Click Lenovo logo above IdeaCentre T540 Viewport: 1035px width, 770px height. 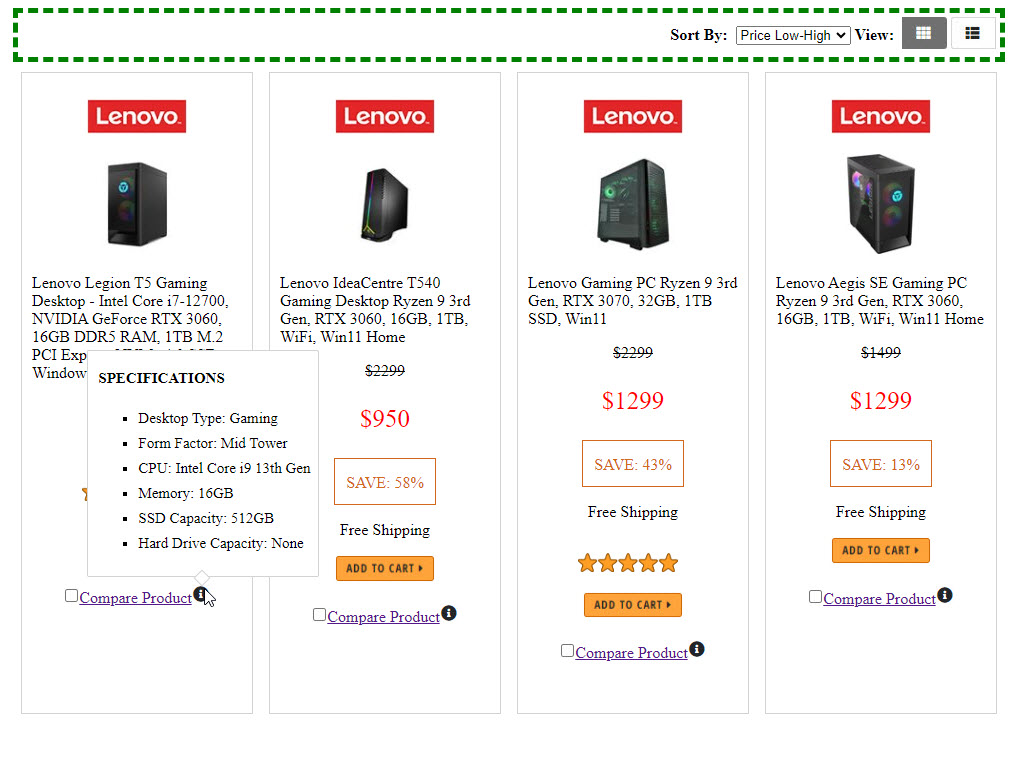[385, 116]
